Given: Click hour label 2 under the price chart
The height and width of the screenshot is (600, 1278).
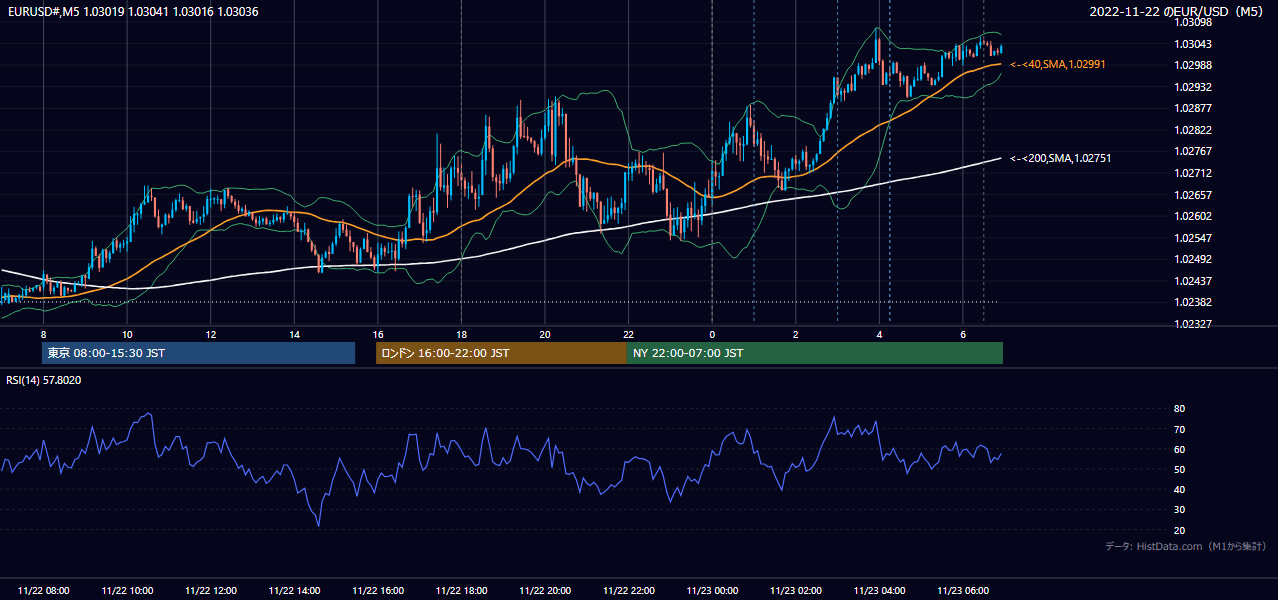Looking at the screenshot, I should point(796,334).
